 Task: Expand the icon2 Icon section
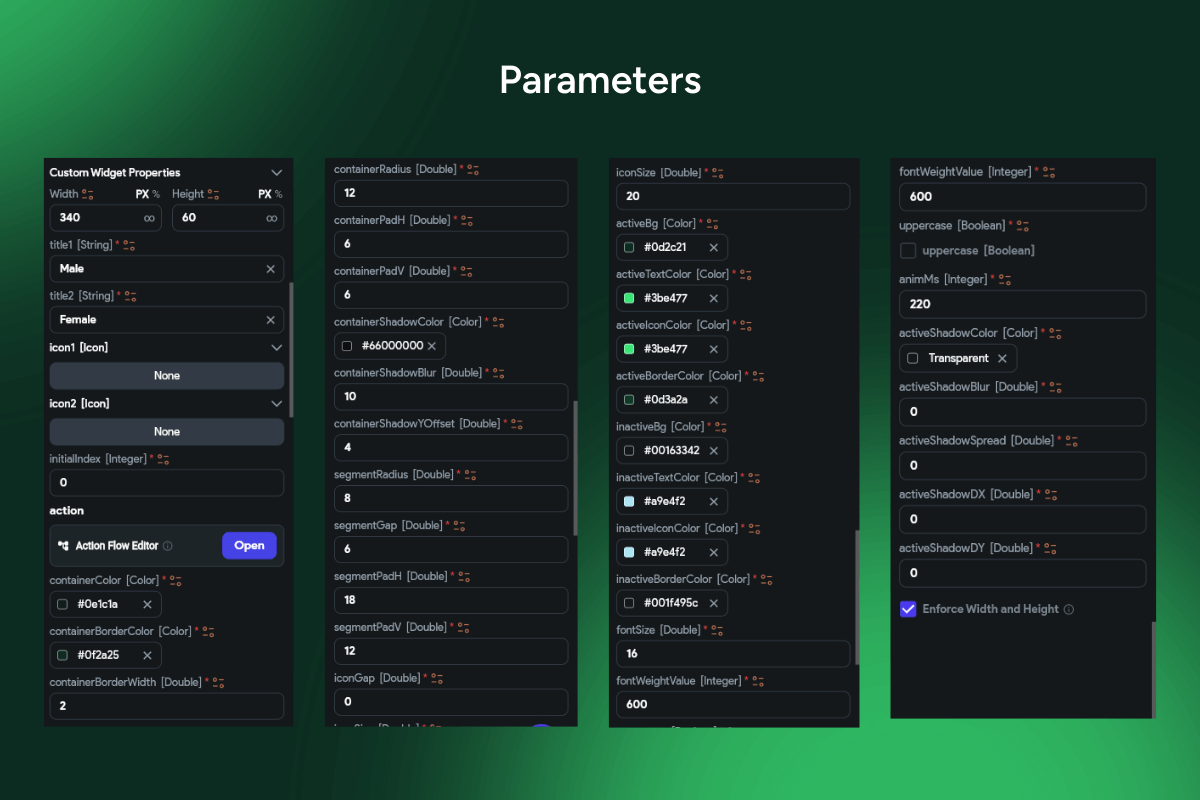click(x=277, y=404)
